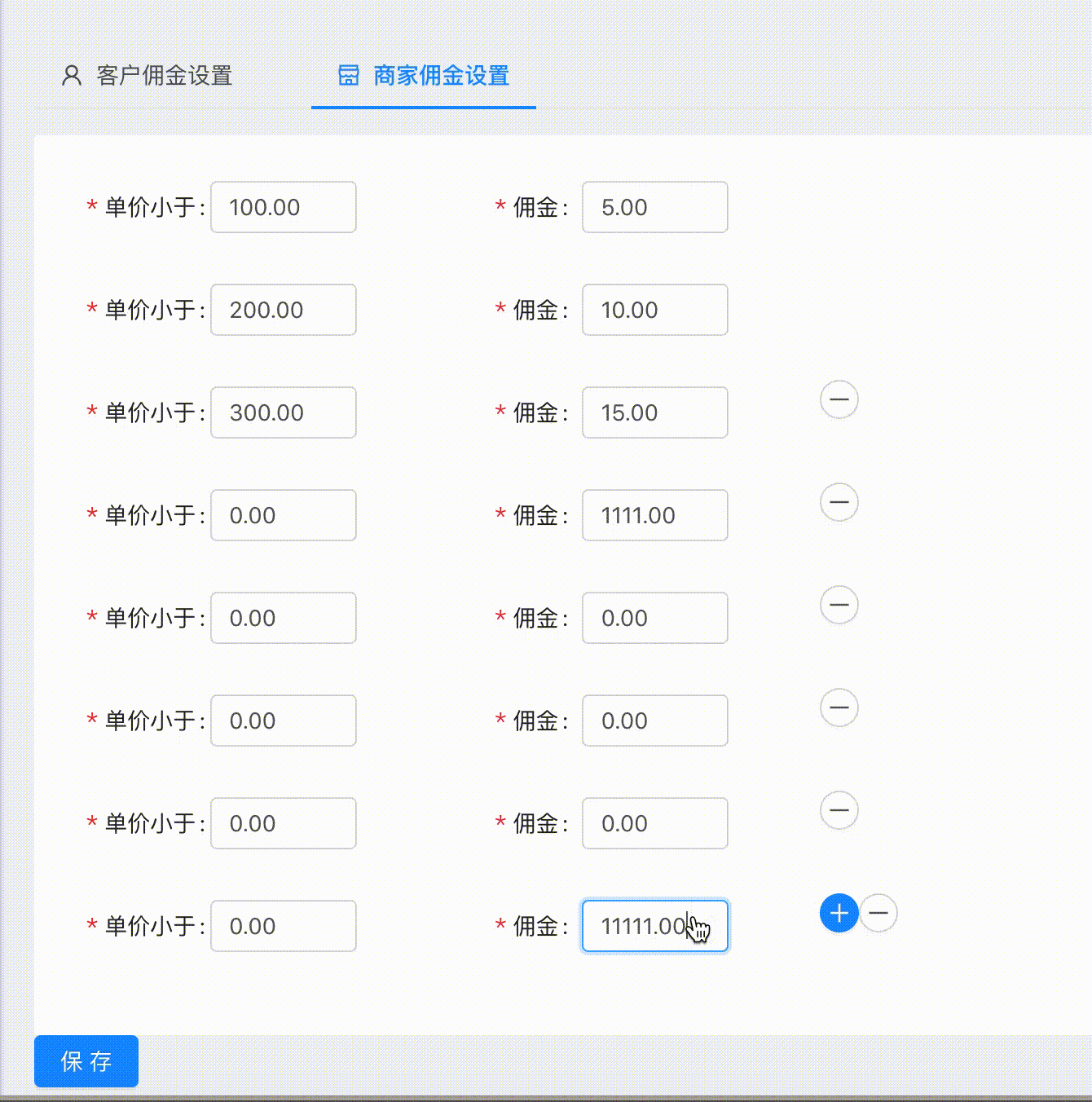Remove the row with 佣金 1111.00
1092x1102 pixels.
point(839,503)
